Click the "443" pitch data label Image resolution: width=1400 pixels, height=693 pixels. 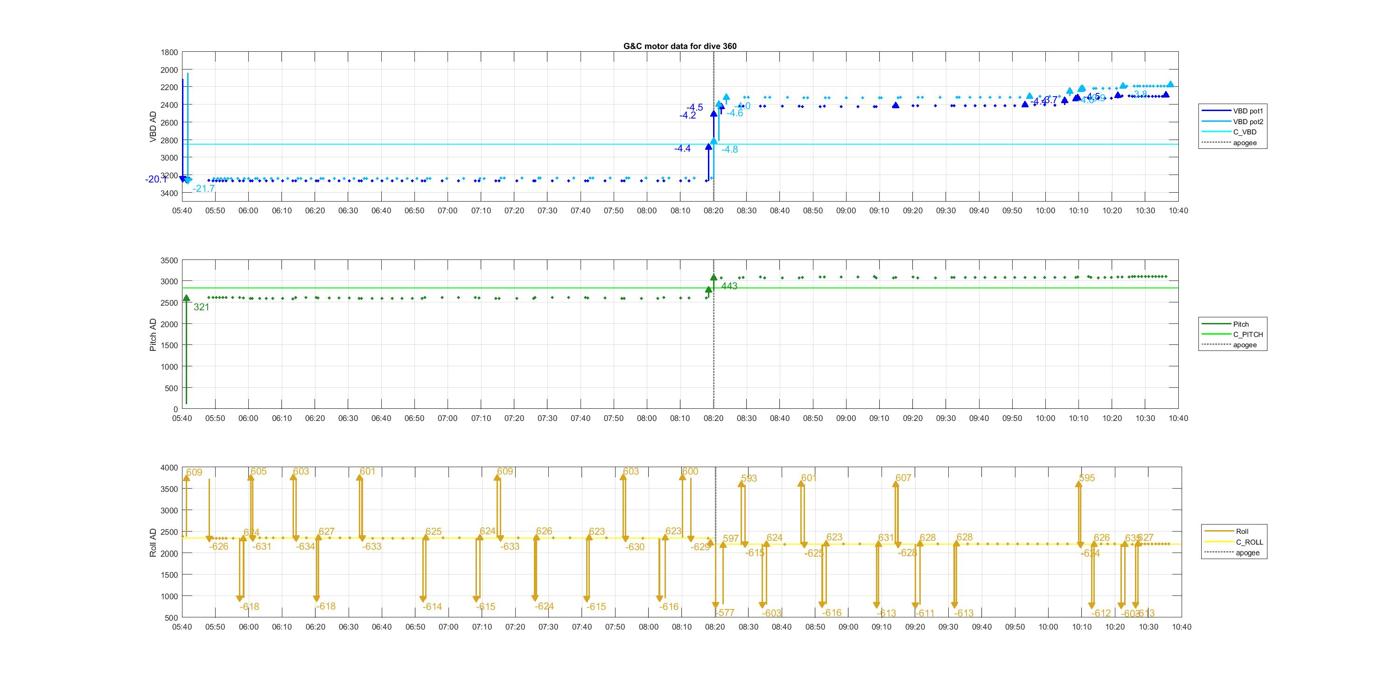pos(729,287)
